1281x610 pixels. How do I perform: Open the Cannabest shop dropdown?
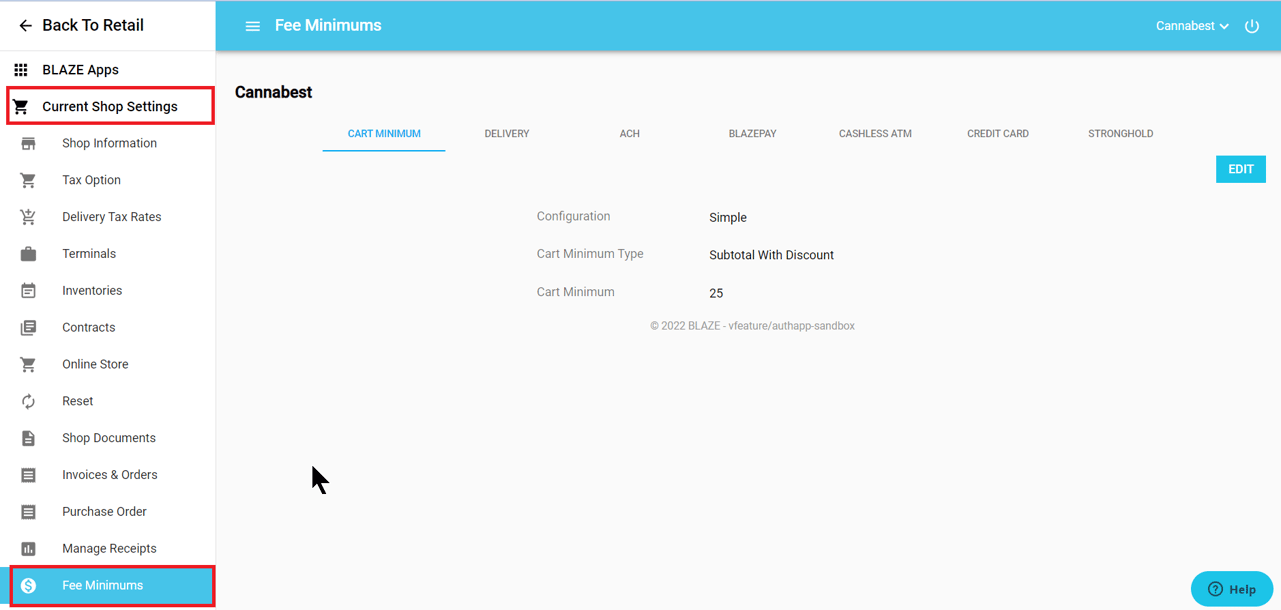[1192, 26]
